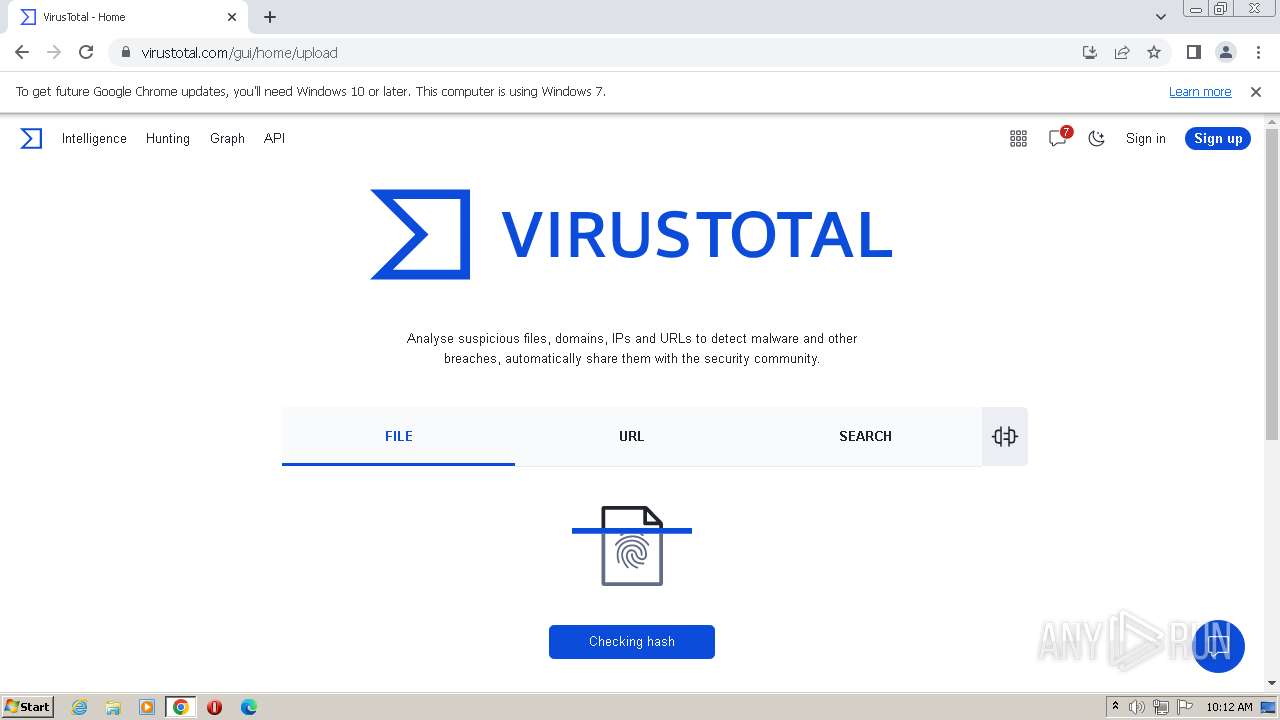Open a new tab
1280x720 pixels.
(x=270, y=17)
